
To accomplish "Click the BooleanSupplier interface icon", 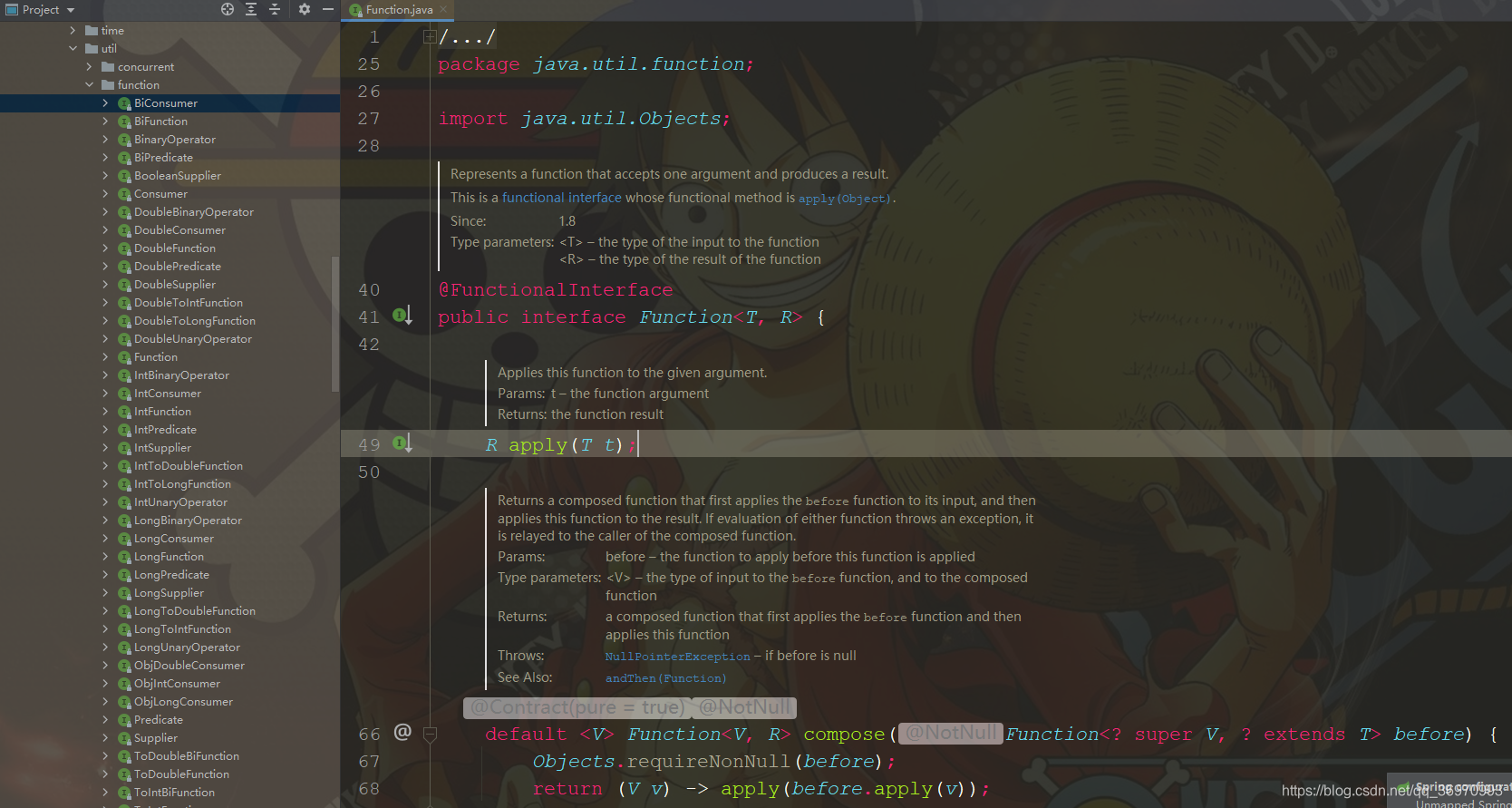I will click(x=124, y=176).
